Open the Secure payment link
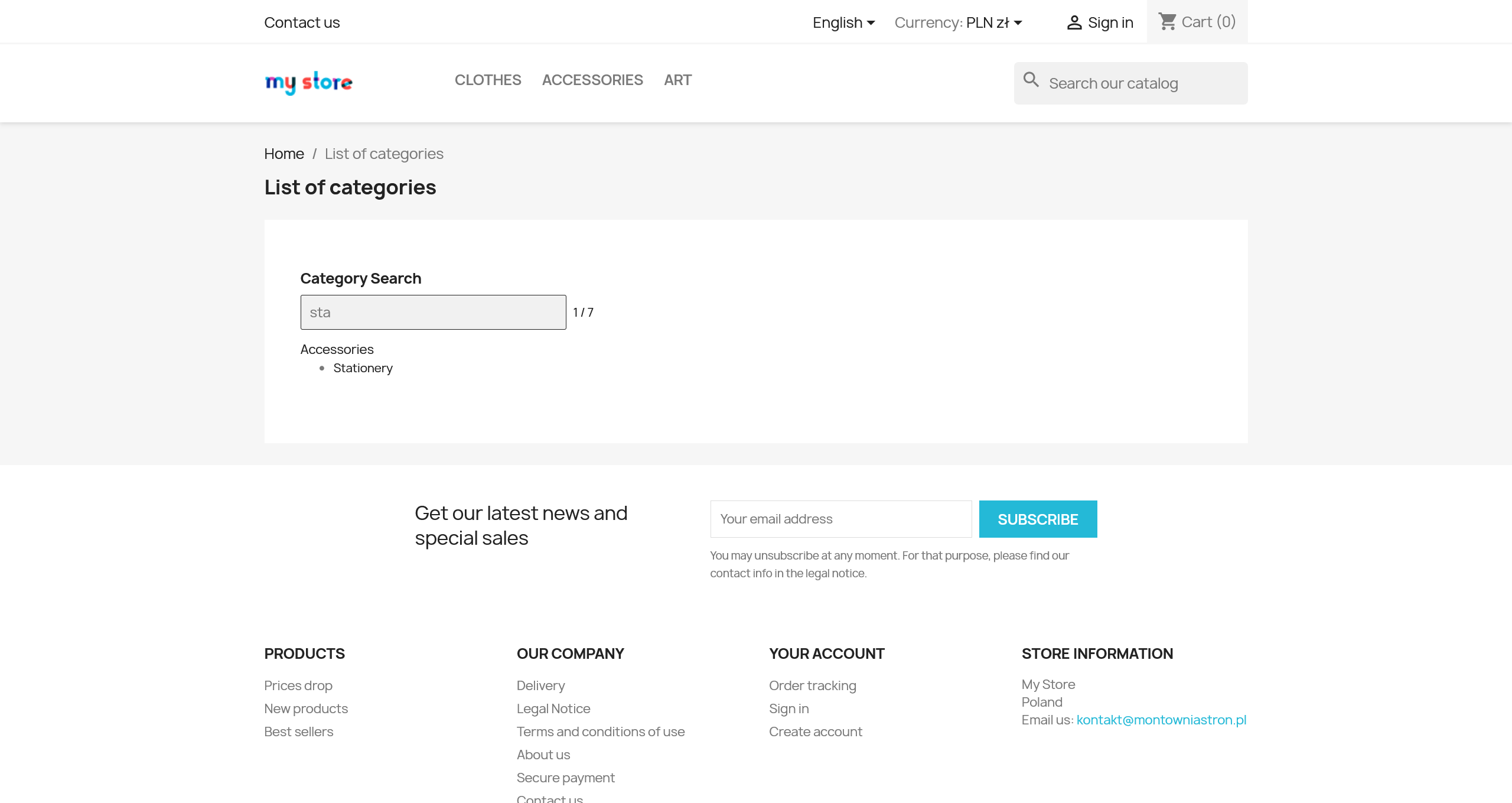Screen dimensions: 1512x803 point(566,778)
